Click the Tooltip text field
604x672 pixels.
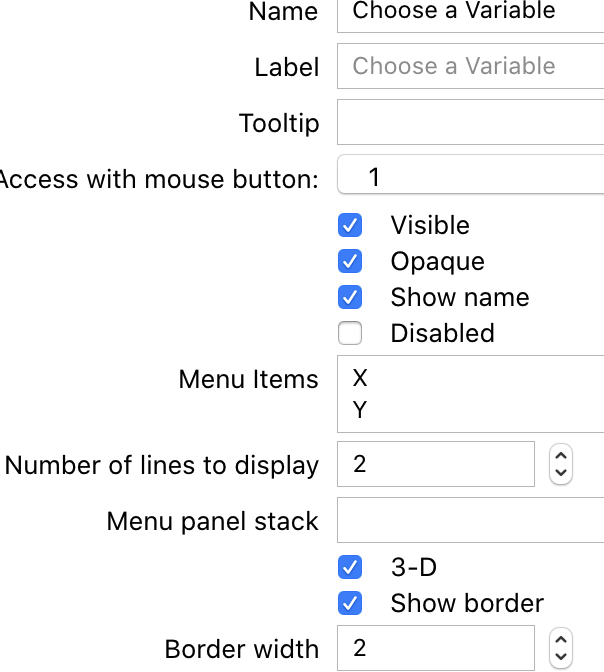[x=470, y=123]
